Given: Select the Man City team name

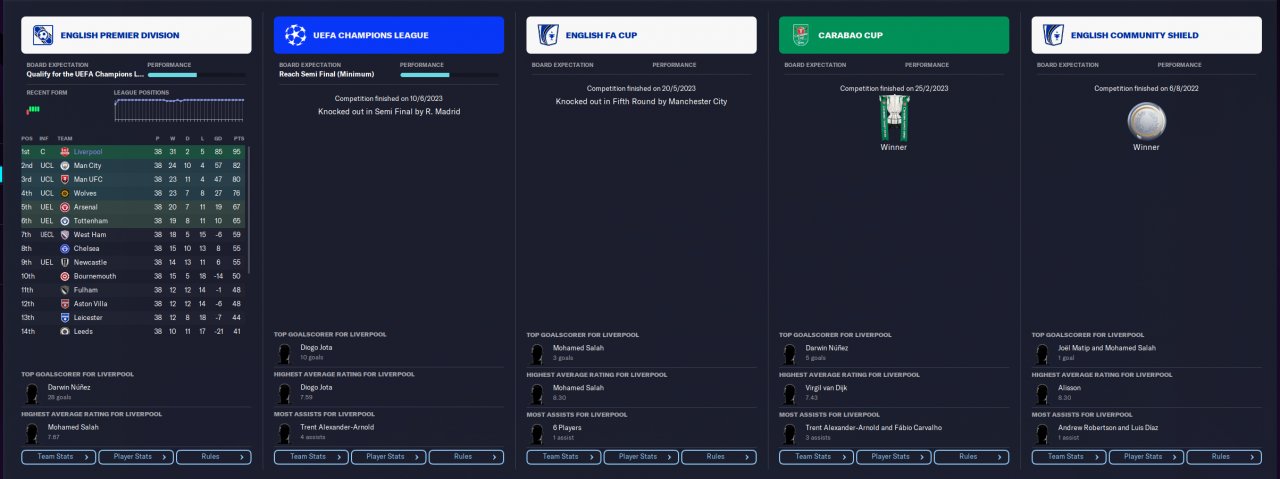Looking at the screenshot, I should [x=88, y=166].
